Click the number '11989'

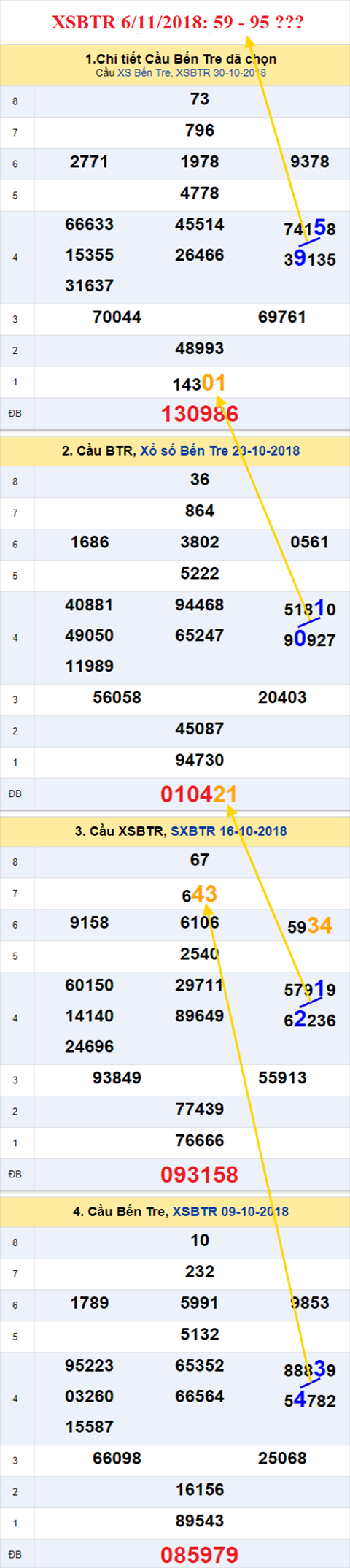(x=89, y=666)
